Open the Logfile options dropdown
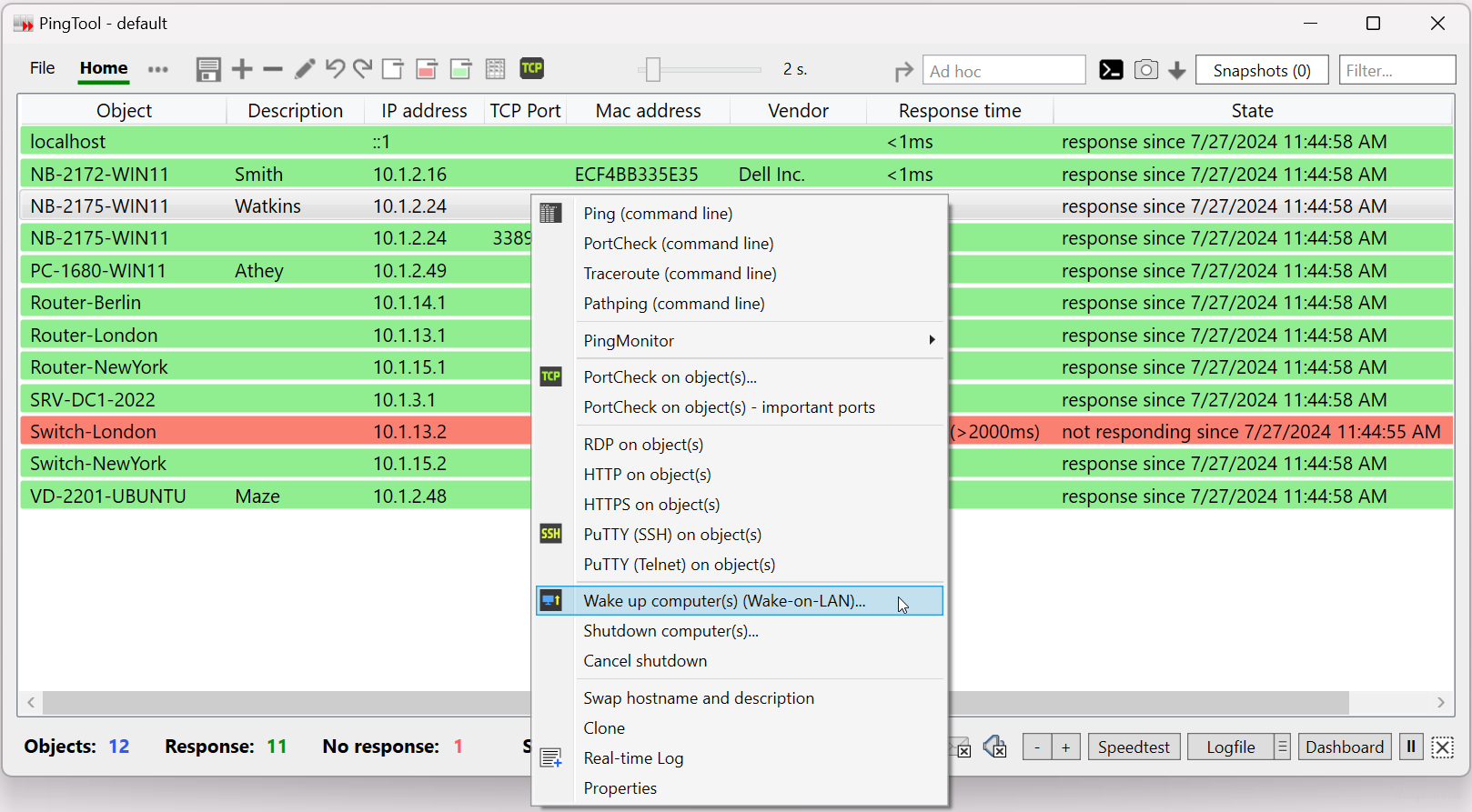 pyautogui.click(x=1282, y=747)
